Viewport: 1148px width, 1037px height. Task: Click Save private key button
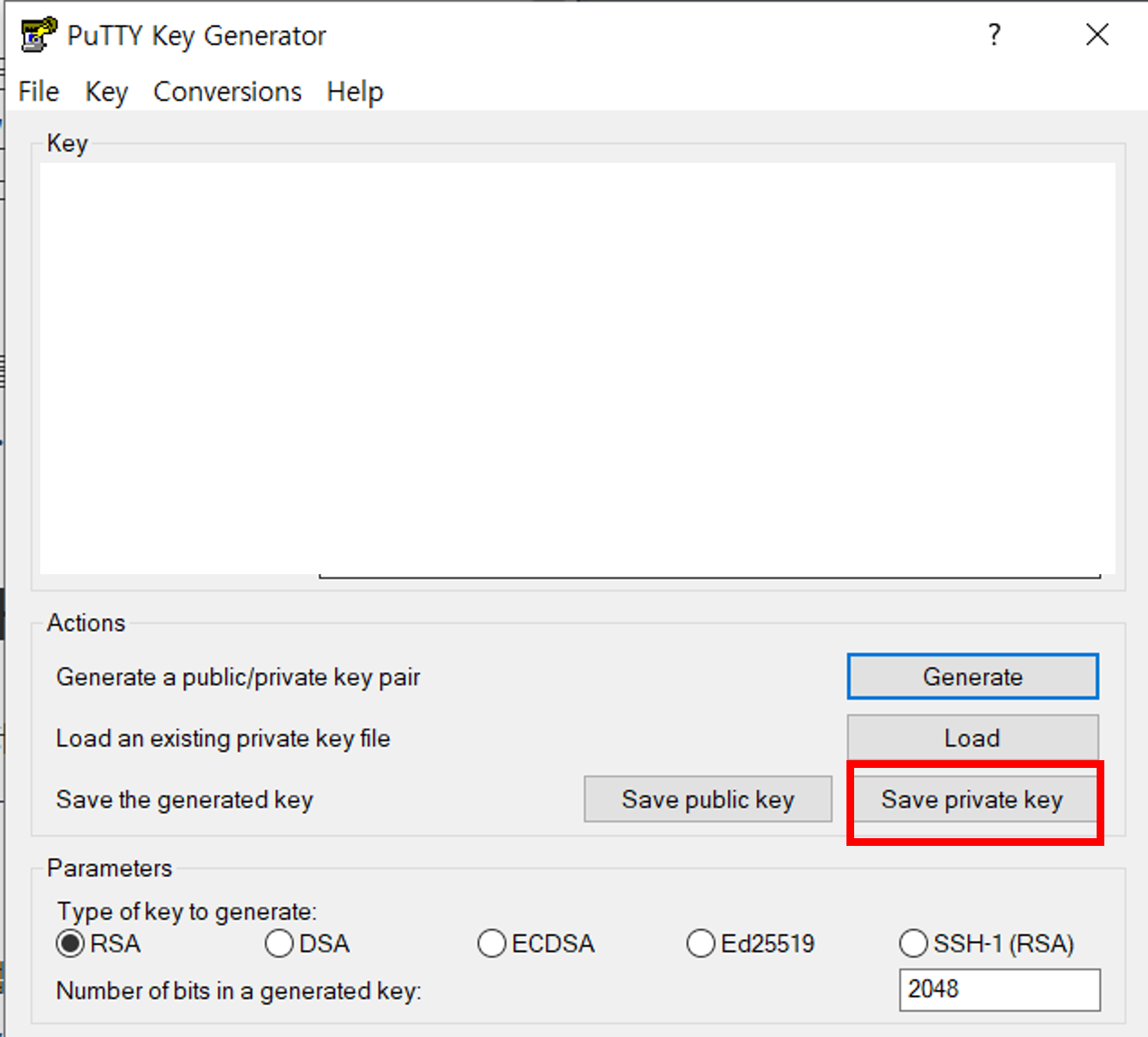click(x=972, y=800)
